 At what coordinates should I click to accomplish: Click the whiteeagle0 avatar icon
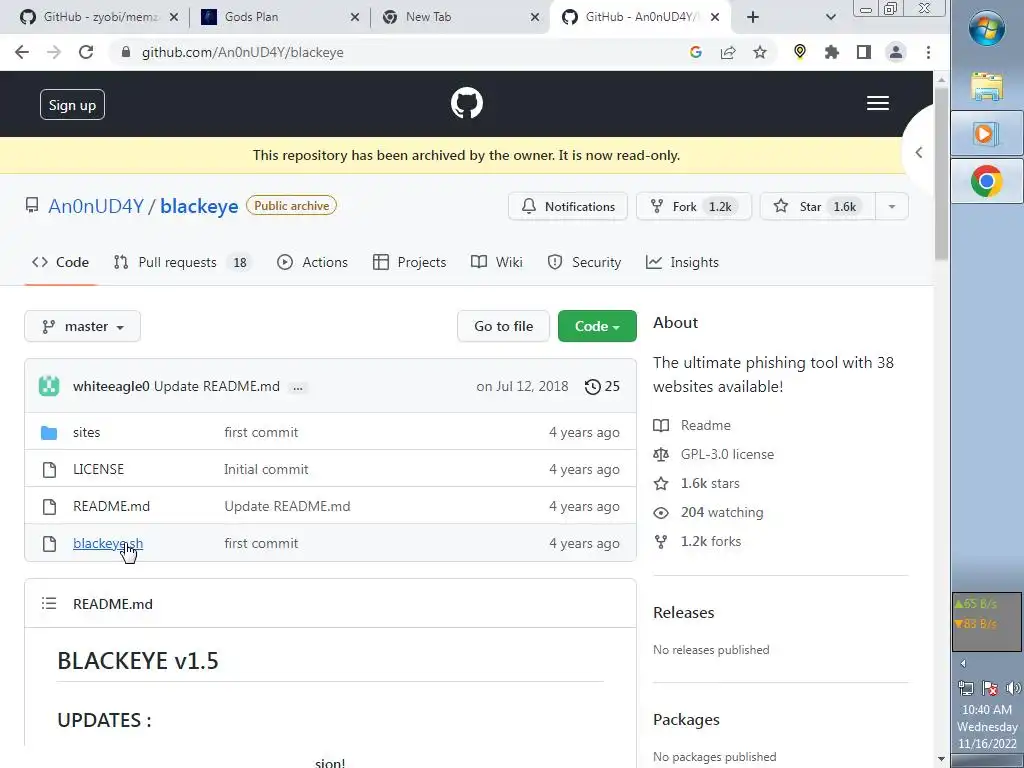49,386
